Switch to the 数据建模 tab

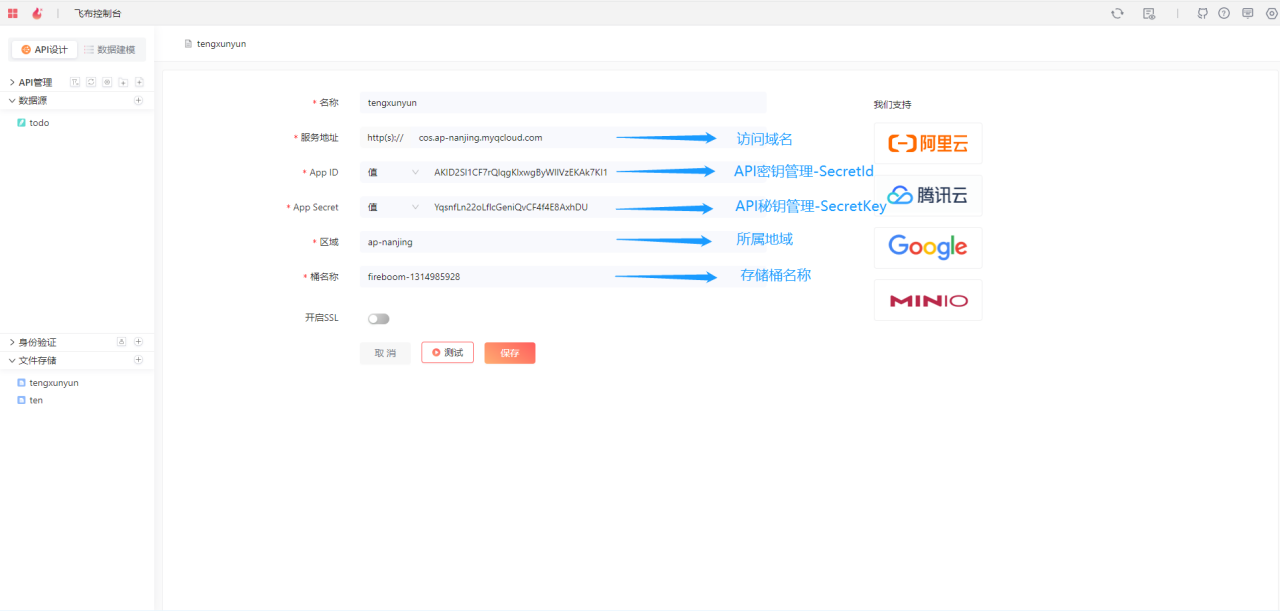pos(110,49)
